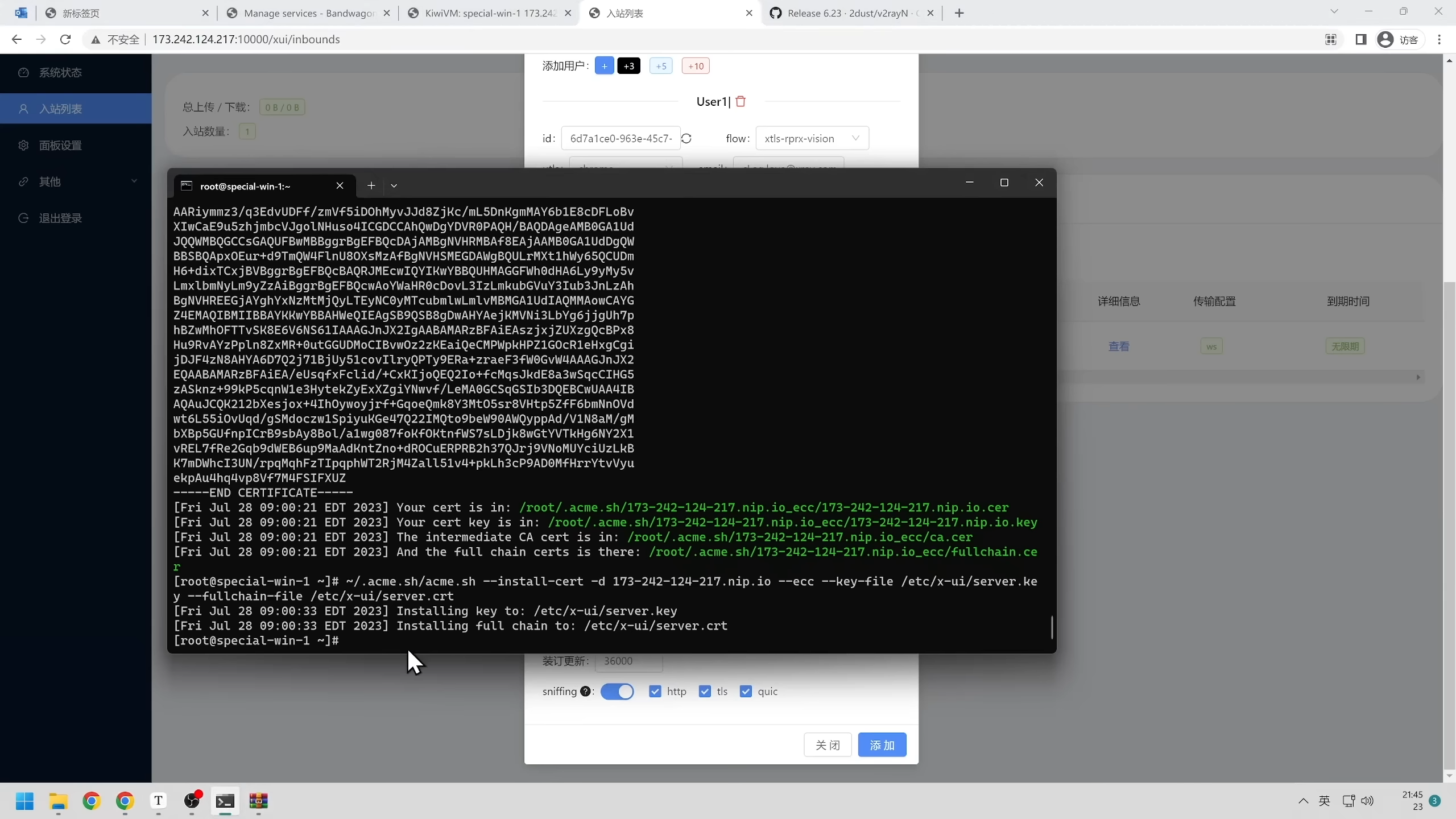1456x819 pixels.
Task: Open 系统状态 in the sidebar
Action: [x=76, y=73]
